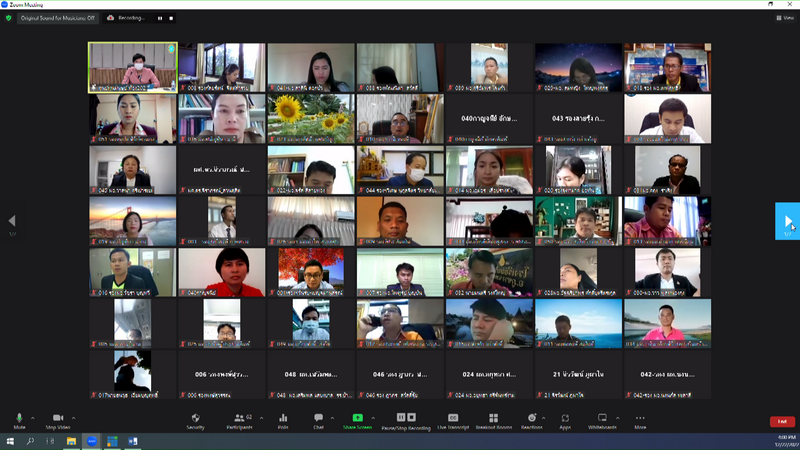The width and height of the screenshot is (800, 450).
Task: Pause recording from the bottom toolbar
Action: click(401, 417)
